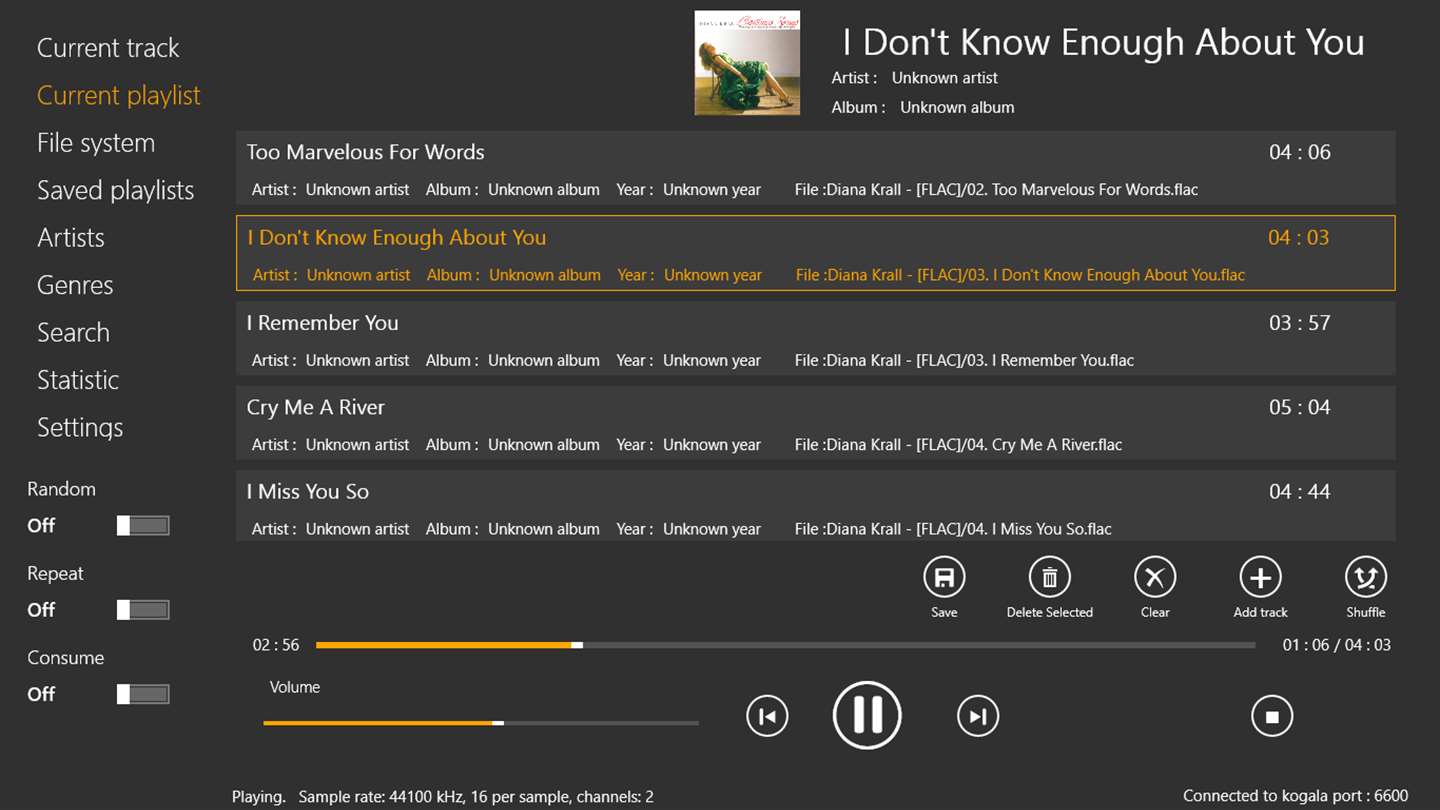Clear the playlist with Clear icon
Viewport: 1440px width, 810px height.
click(1155, 577)
